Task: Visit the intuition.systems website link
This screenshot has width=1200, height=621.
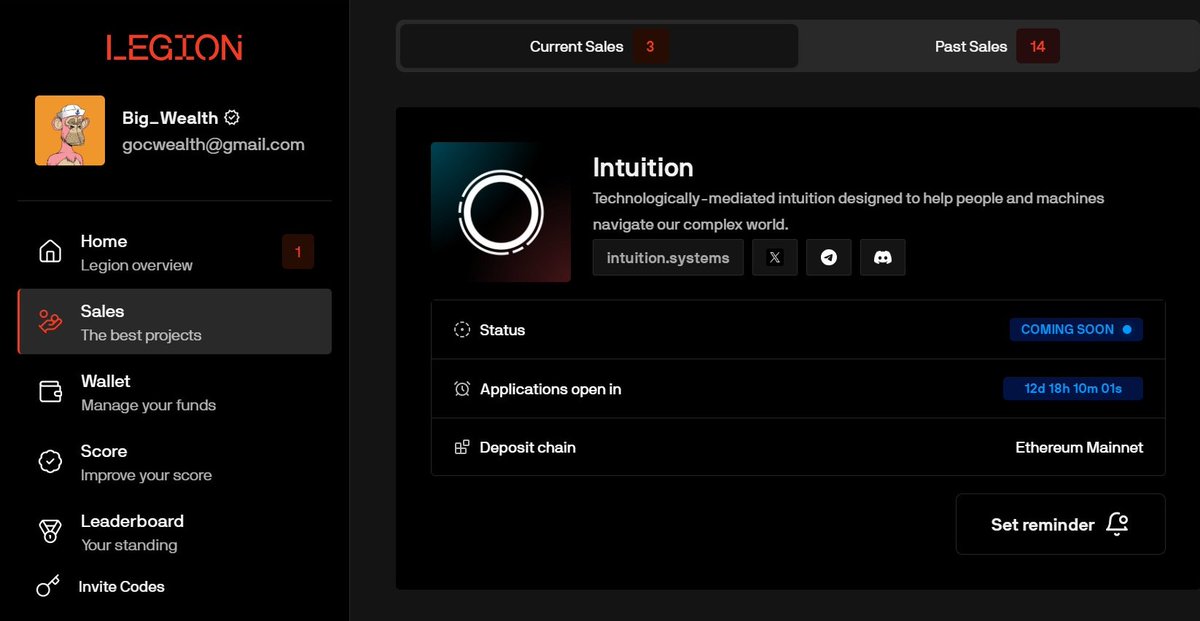Action: (668, 257)
